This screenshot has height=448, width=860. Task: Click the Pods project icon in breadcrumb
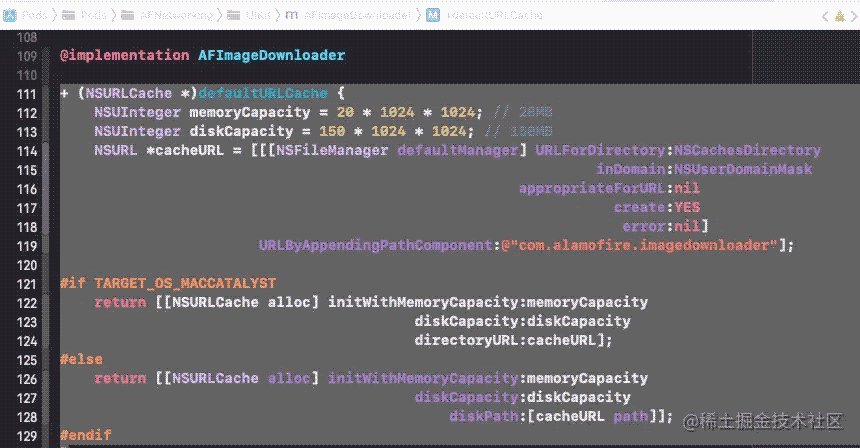point(9,15)
